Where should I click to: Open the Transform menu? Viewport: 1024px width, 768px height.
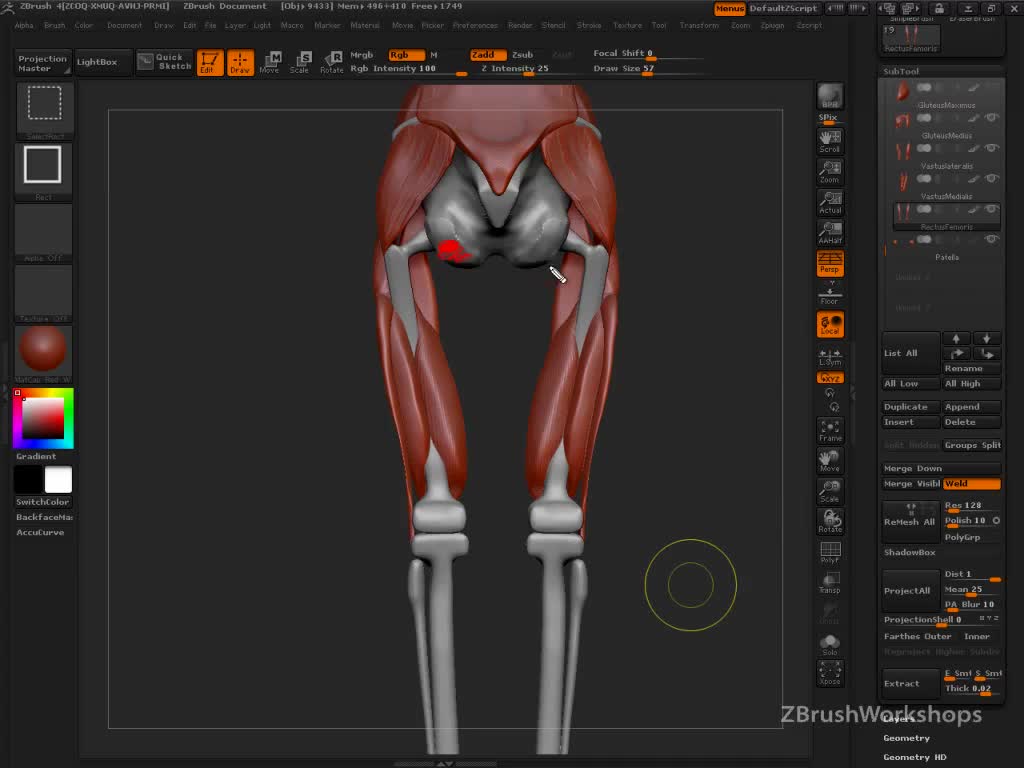pos(699,25)
